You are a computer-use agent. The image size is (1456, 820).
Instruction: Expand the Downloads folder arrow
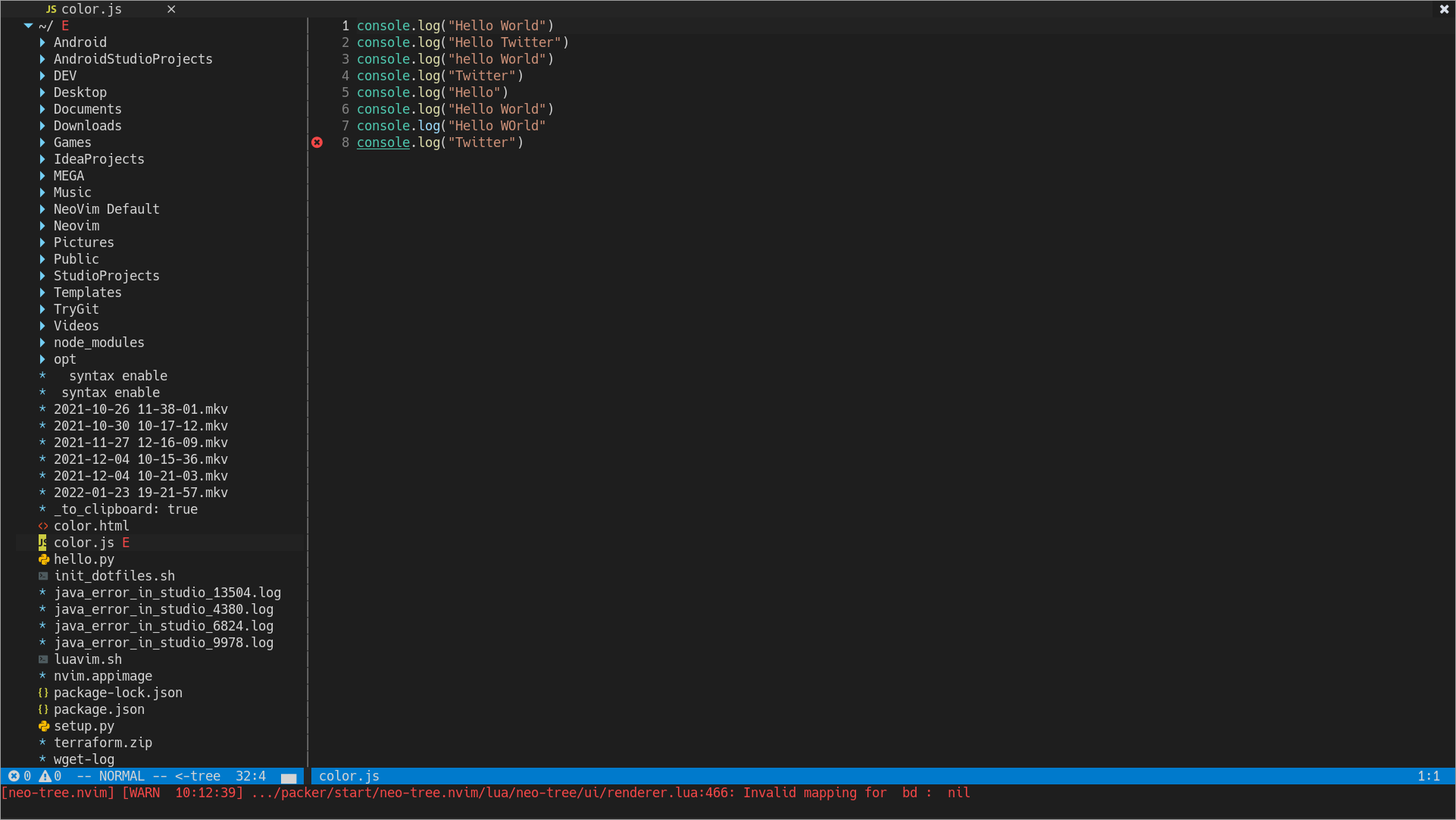click(42, 126)
